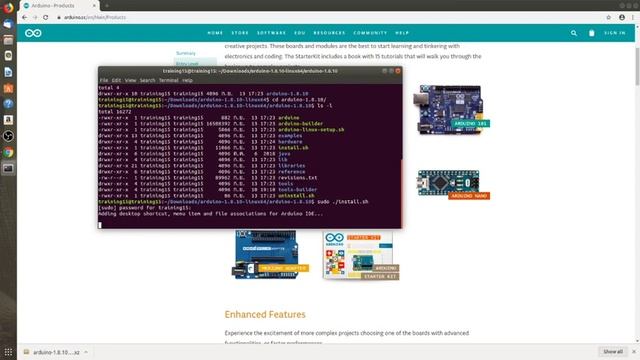Launch OBS Studio from the dock

pos(8,136)
